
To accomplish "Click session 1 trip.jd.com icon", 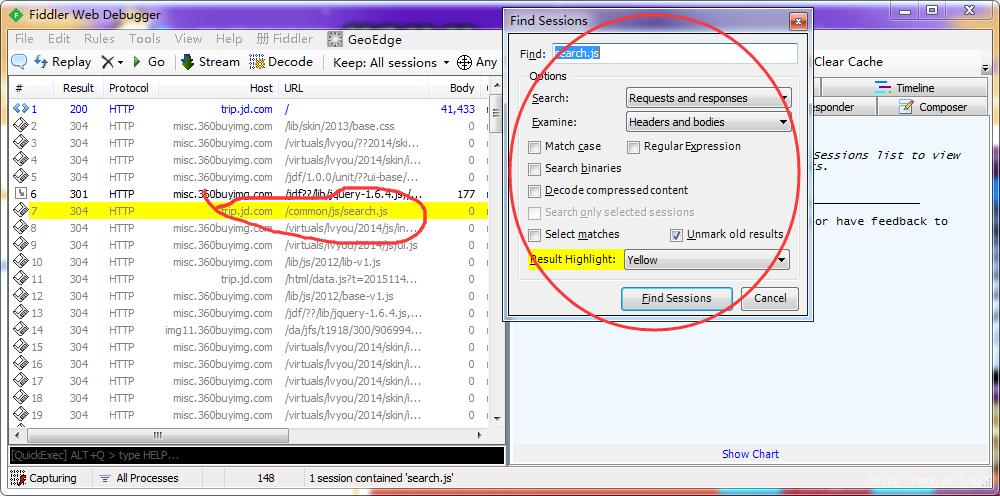I will [x=20, y=109].
